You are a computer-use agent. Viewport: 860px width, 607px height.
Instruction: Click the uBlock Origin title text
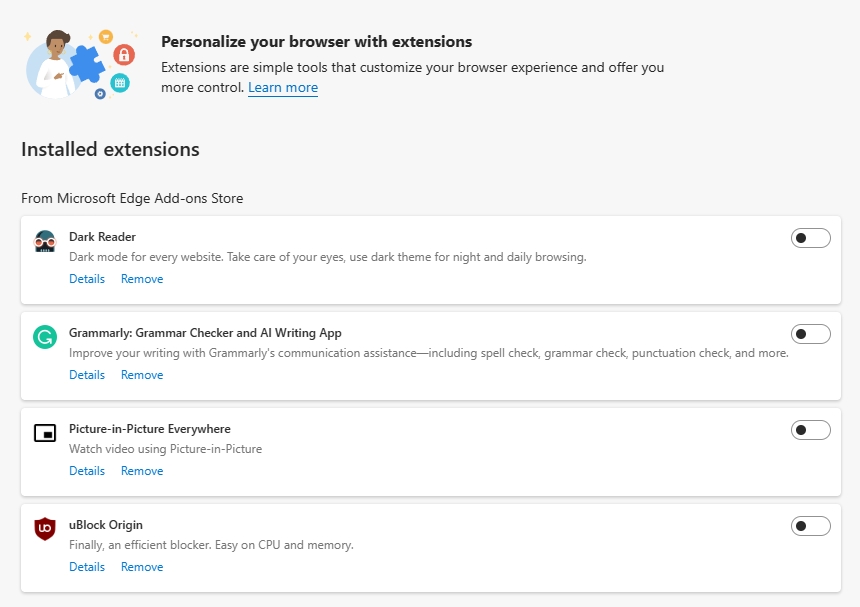pyautogui.click(x=106, y=525)
